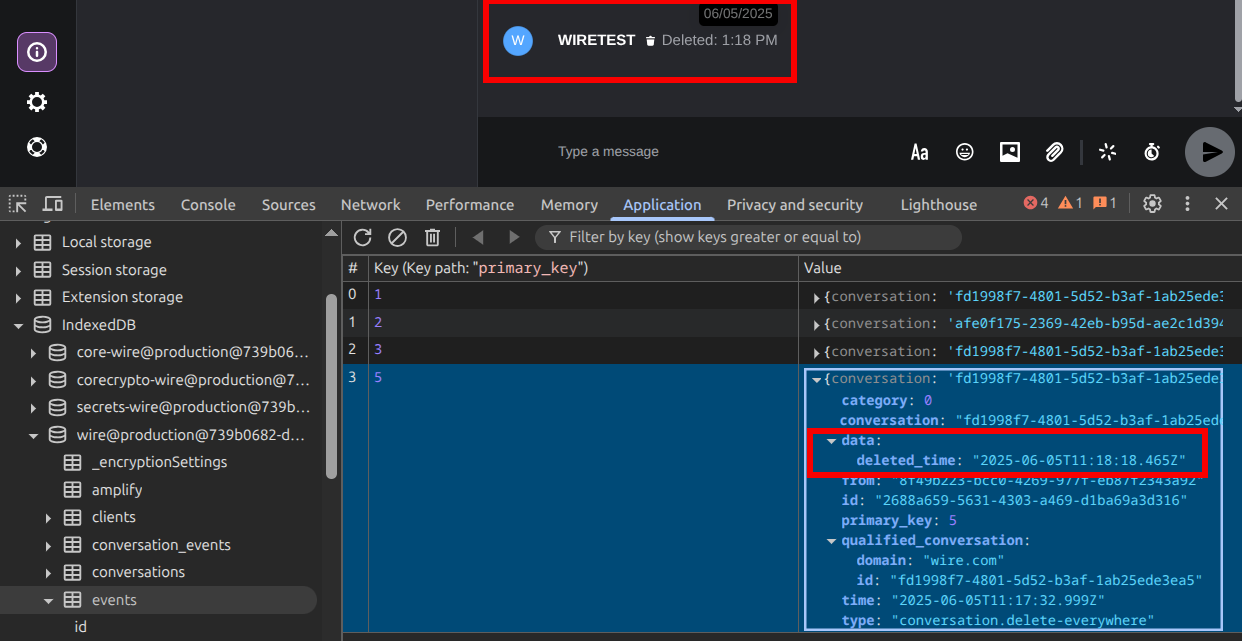Open DevTools settings gear
1242x641 pixels.
point(1152,204)
